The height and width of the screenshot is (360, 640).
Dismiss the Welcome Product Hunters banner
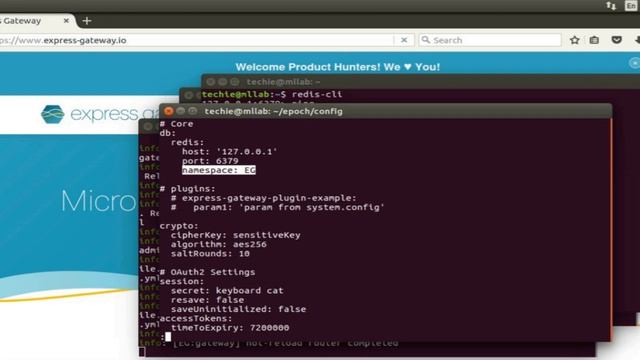pyautogui.click(x=635, y=63)
